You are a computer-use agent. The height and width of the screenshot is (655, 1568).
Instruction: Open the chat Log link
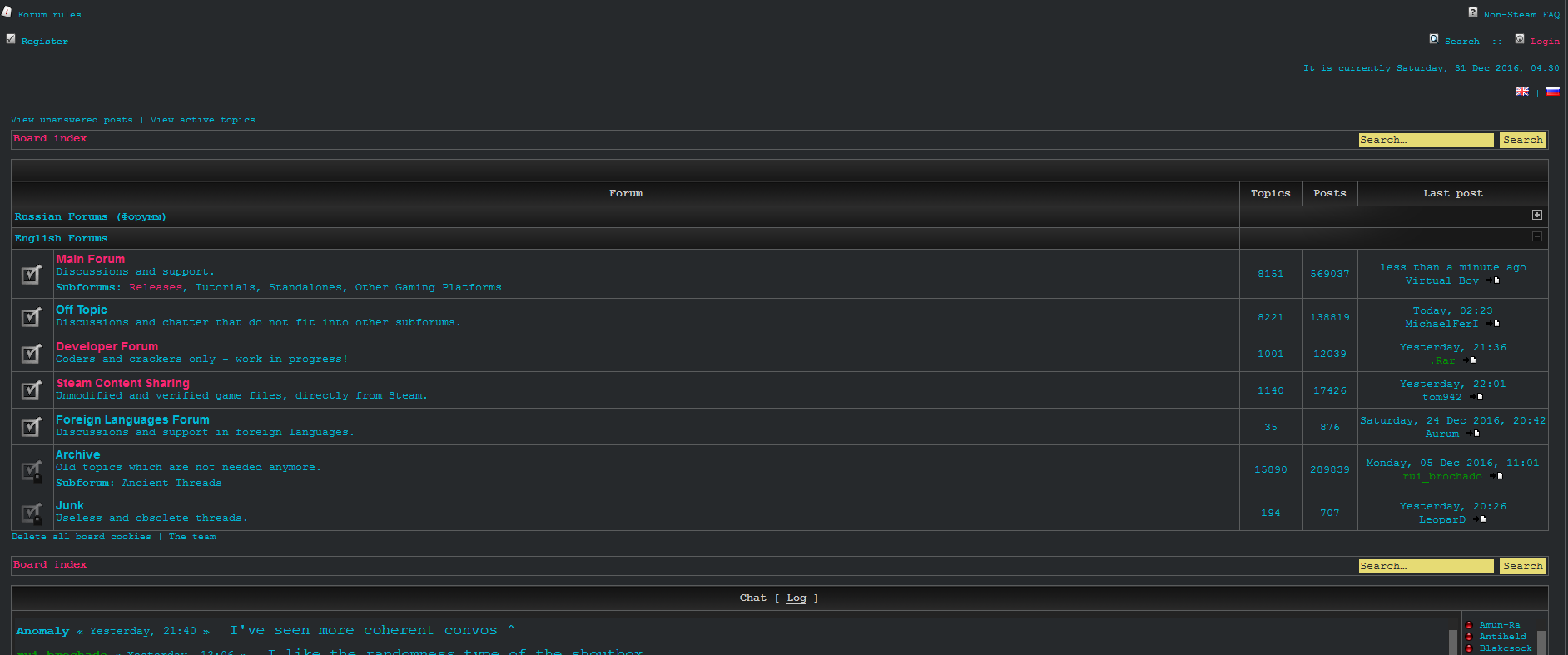coord(796,598)
